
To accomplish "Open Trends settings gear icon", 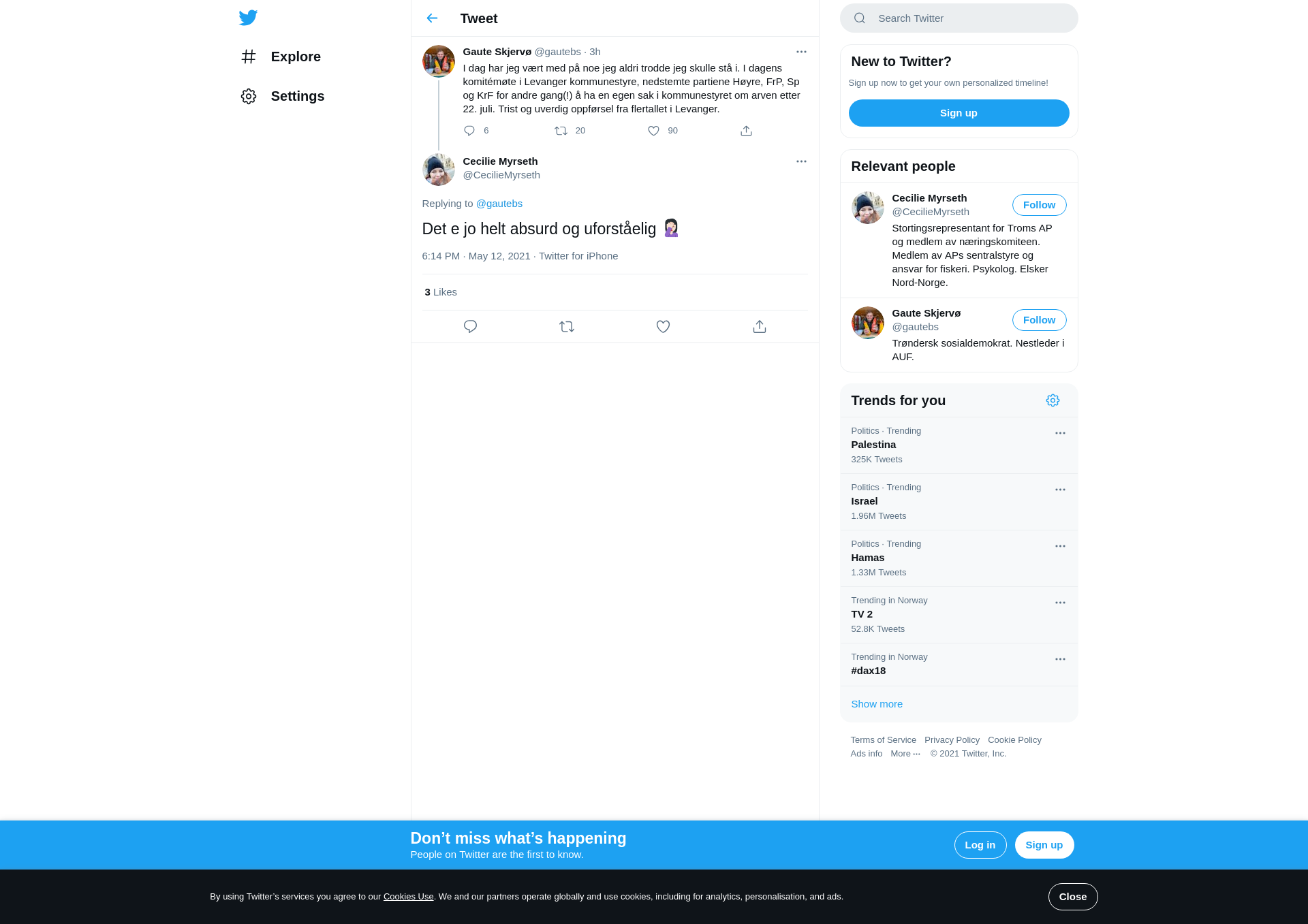I will (1053, 400).
